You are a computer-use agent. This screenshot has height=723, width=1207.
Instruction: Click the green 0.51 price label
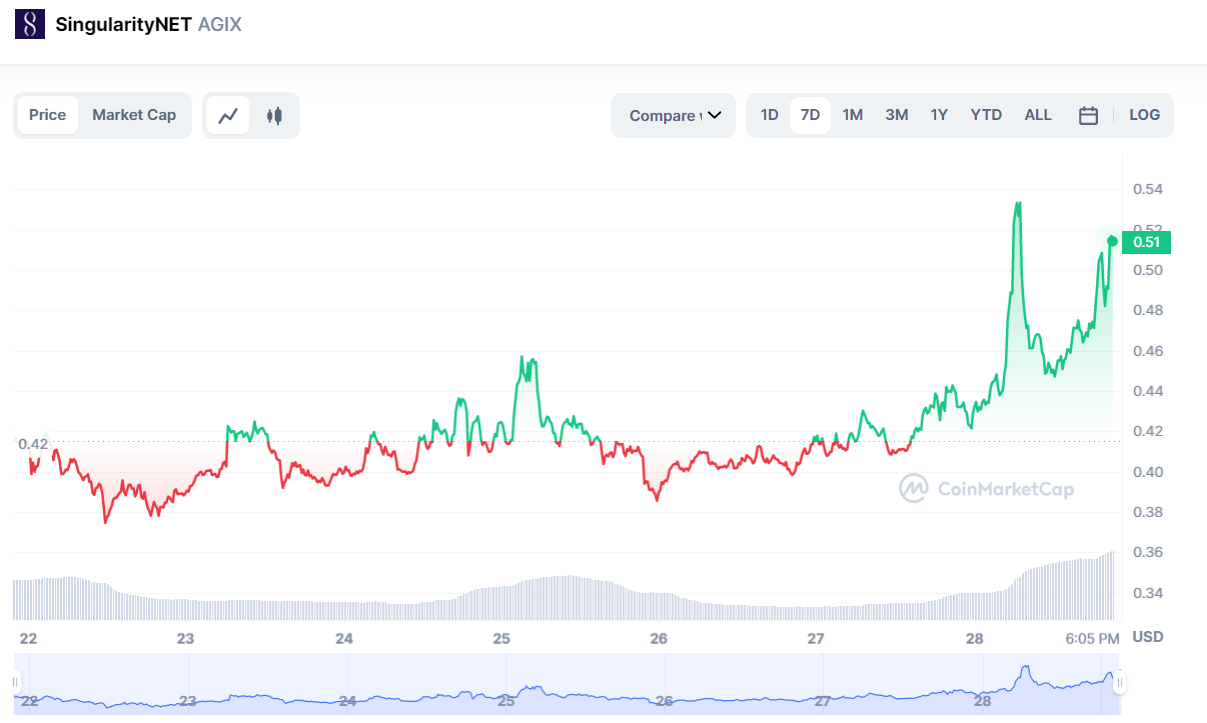tap(1146, 241)
